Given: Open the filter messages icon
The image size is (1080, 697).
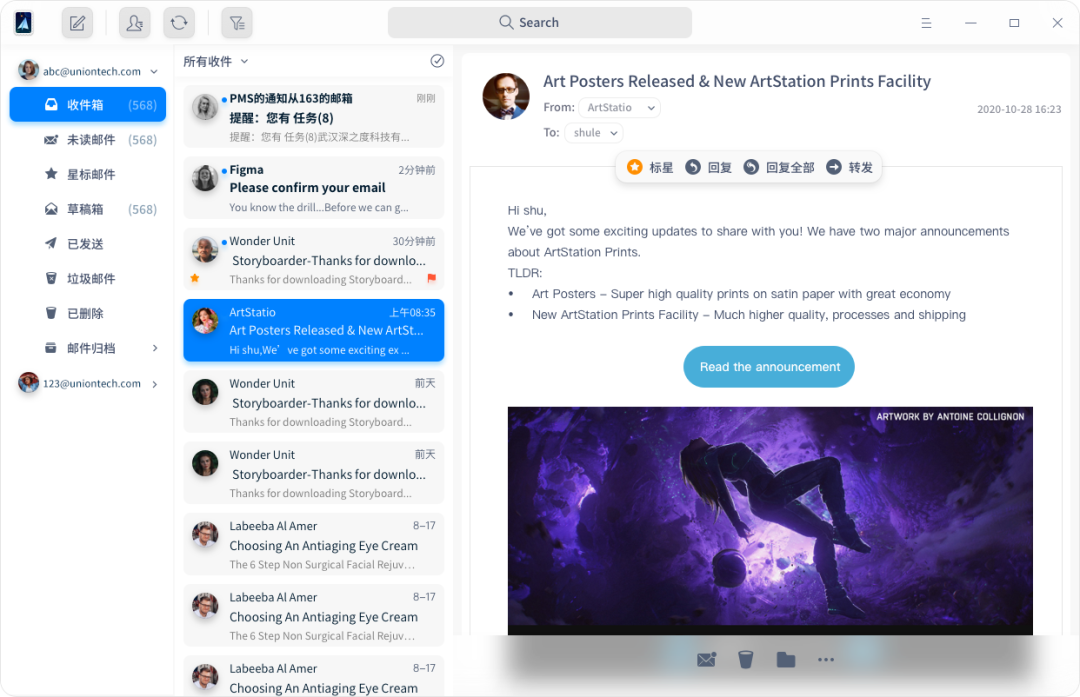Looking at the screenshot, I should [237, 23].
